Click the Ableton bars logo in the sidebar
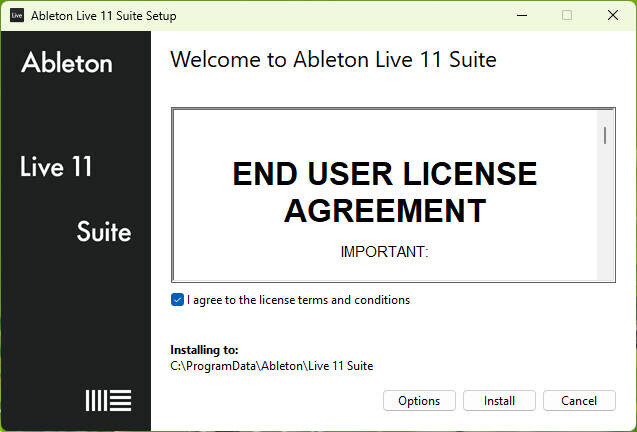This screenshot has height=432, width=637. (108, 400)
